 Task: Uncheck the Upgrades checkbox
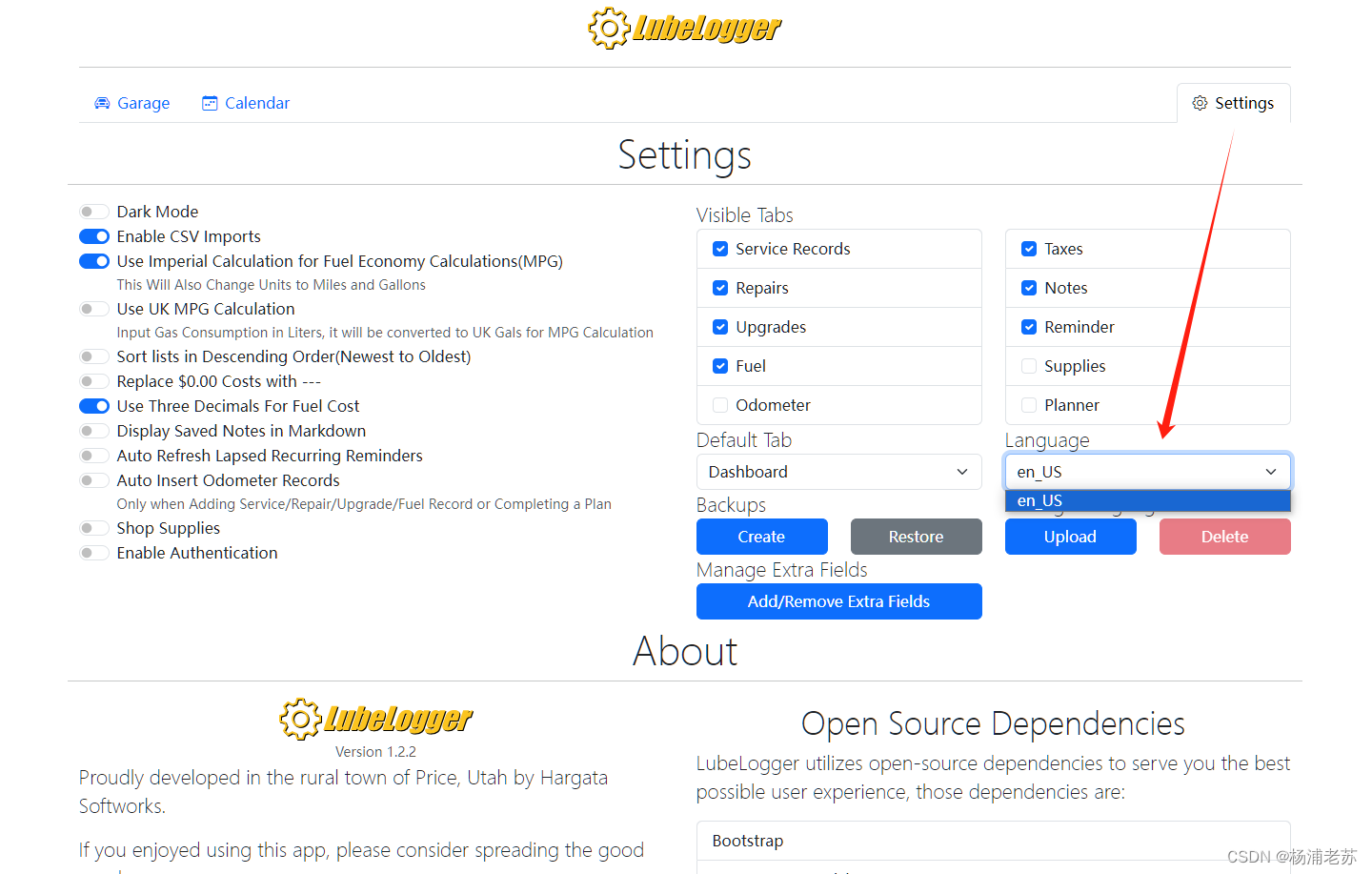tap(720, 327)
